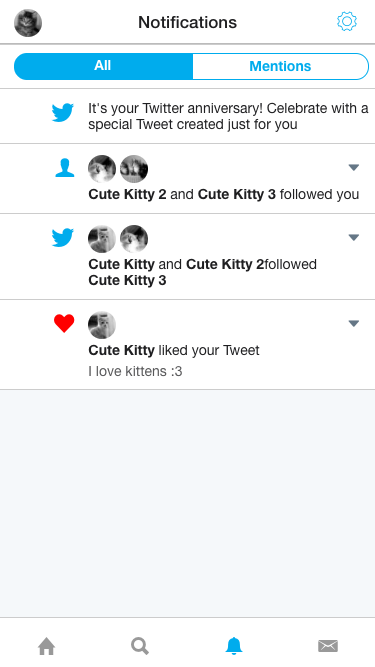Open search with magnifying glass icon
Image resolution: width=375 pixels, height=667 pixels.
[x=140, y=646]
